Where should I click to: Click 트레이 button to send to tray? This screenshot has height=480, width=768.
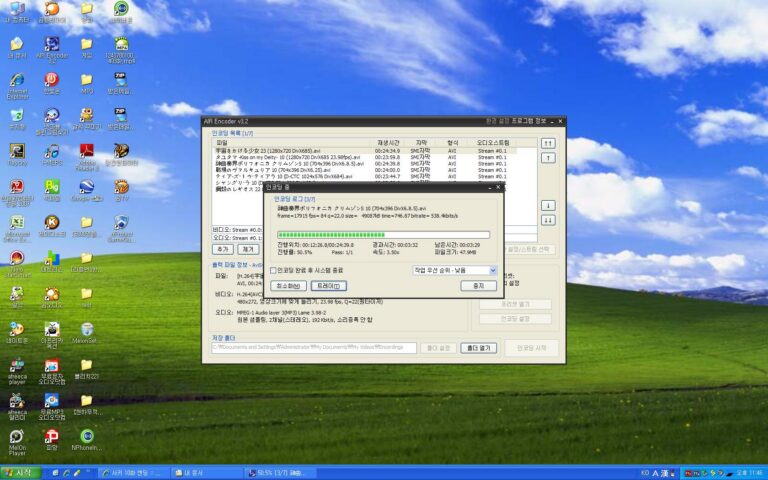(329, 286)
